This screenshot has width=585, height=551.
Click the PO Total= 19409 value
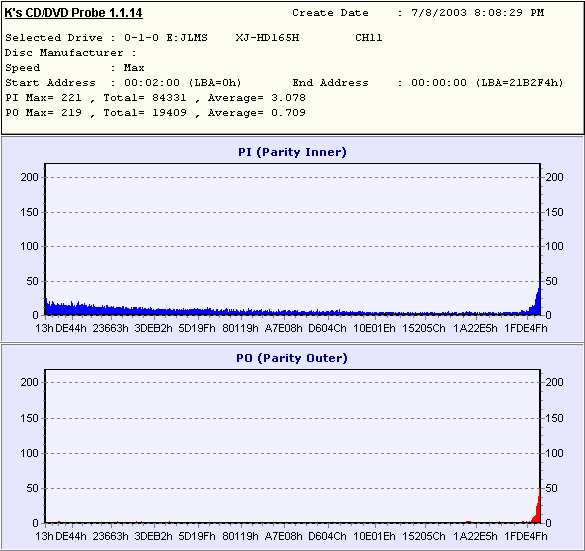145,113
